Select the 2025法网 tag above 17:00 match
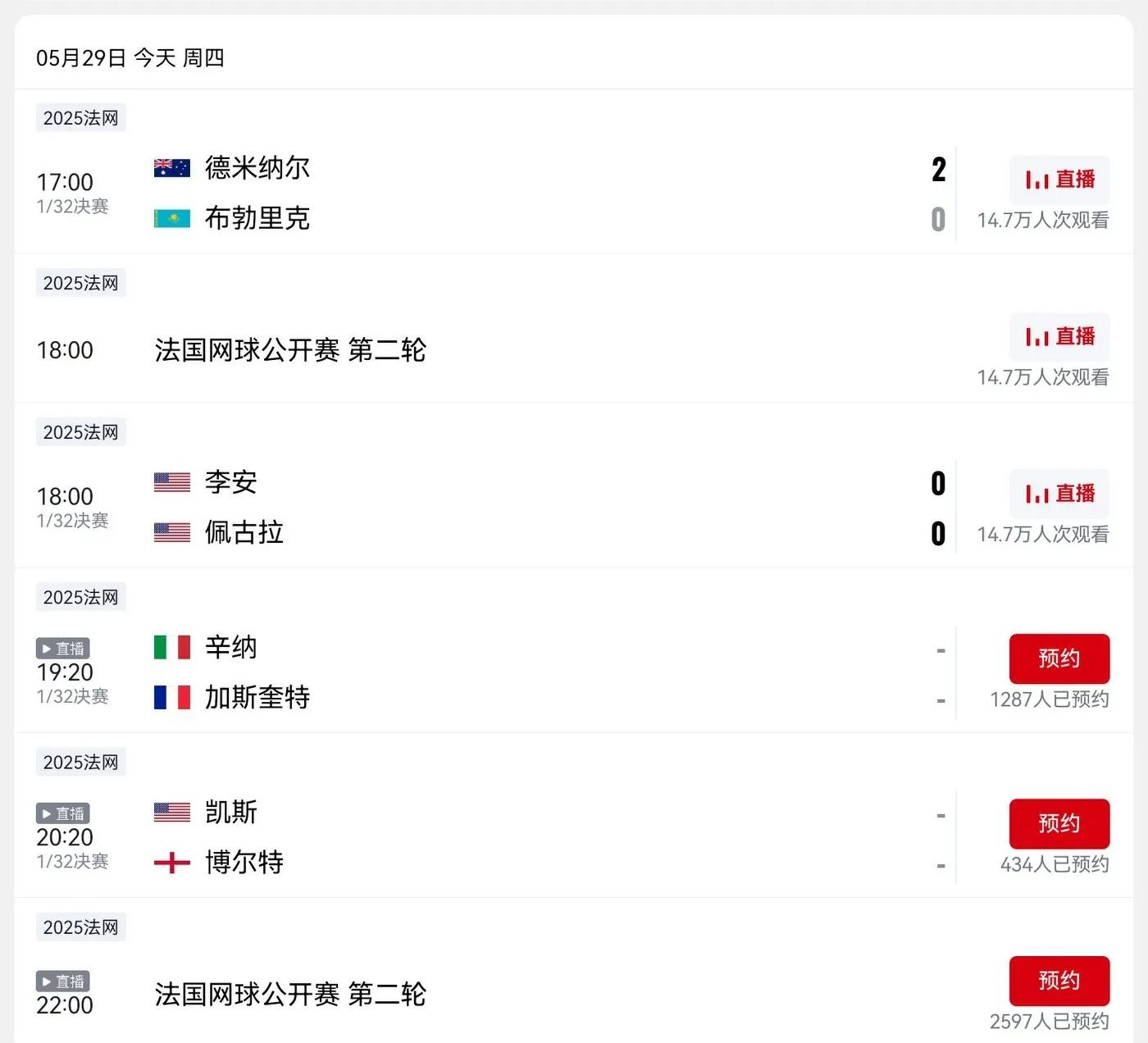Image resolution: width=1148 pixels, height=1043 pixels. point(80,118)
